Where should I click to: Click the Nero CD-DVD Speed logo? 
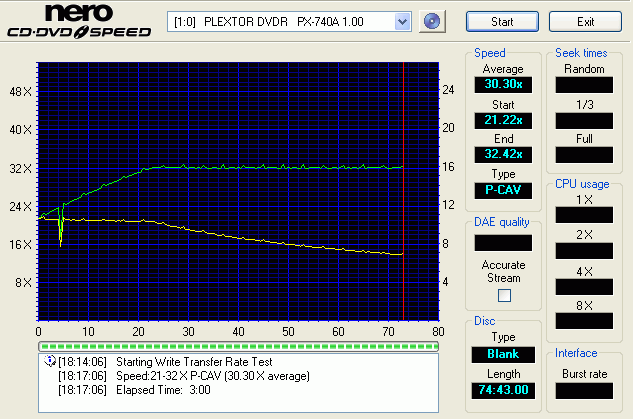tap(79, 22)
